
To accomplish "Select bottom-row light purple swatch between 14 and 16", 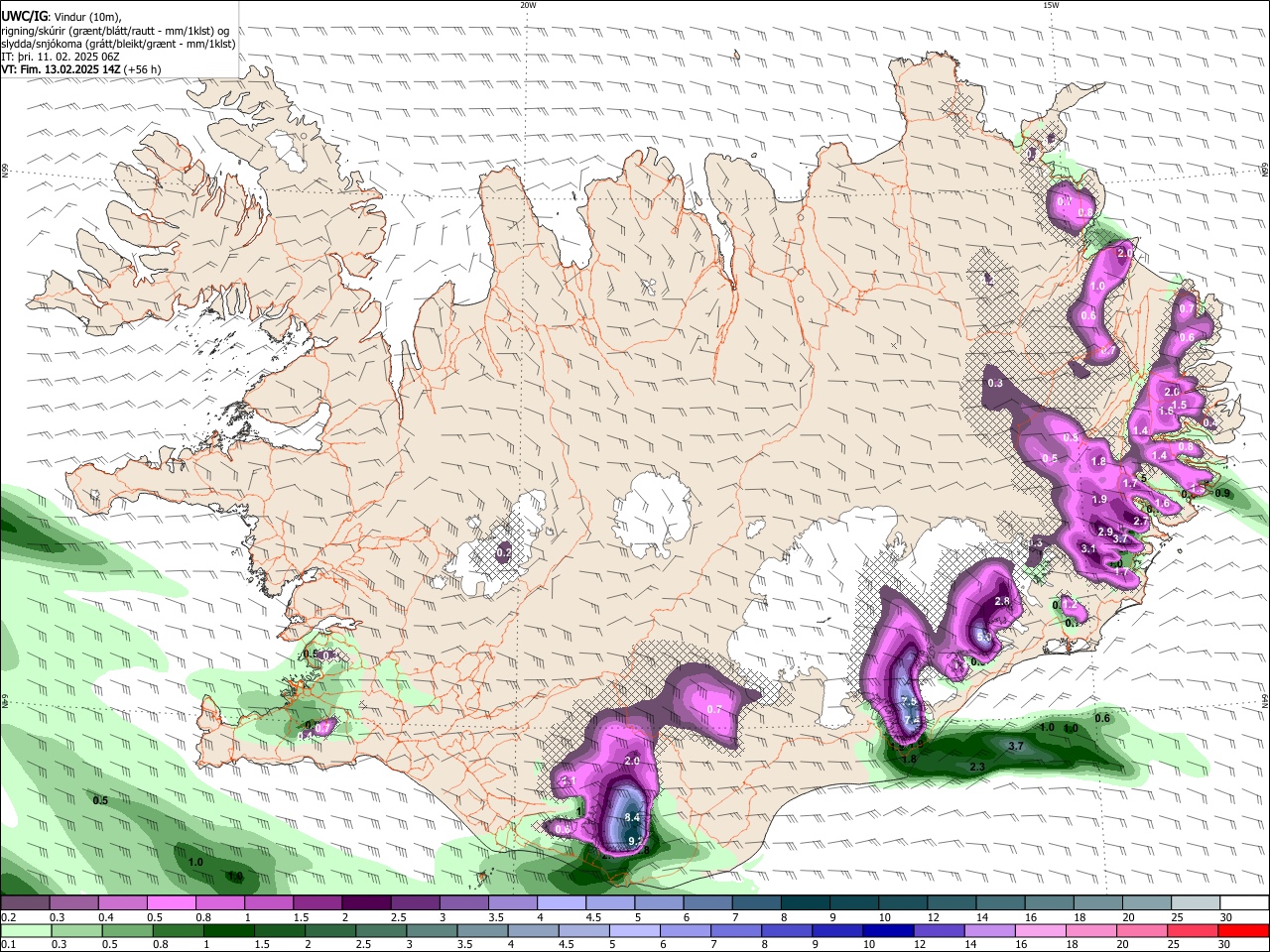I will point(990,930).
